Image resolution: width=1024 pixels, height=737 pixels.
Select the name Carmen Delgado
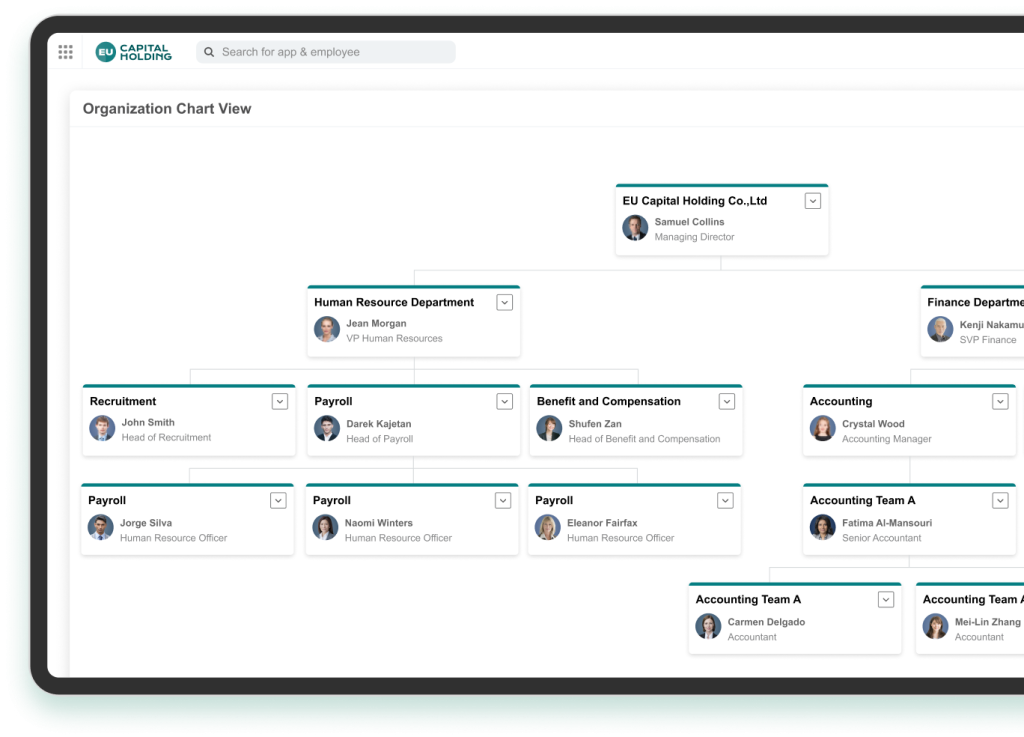coord(766,622)
